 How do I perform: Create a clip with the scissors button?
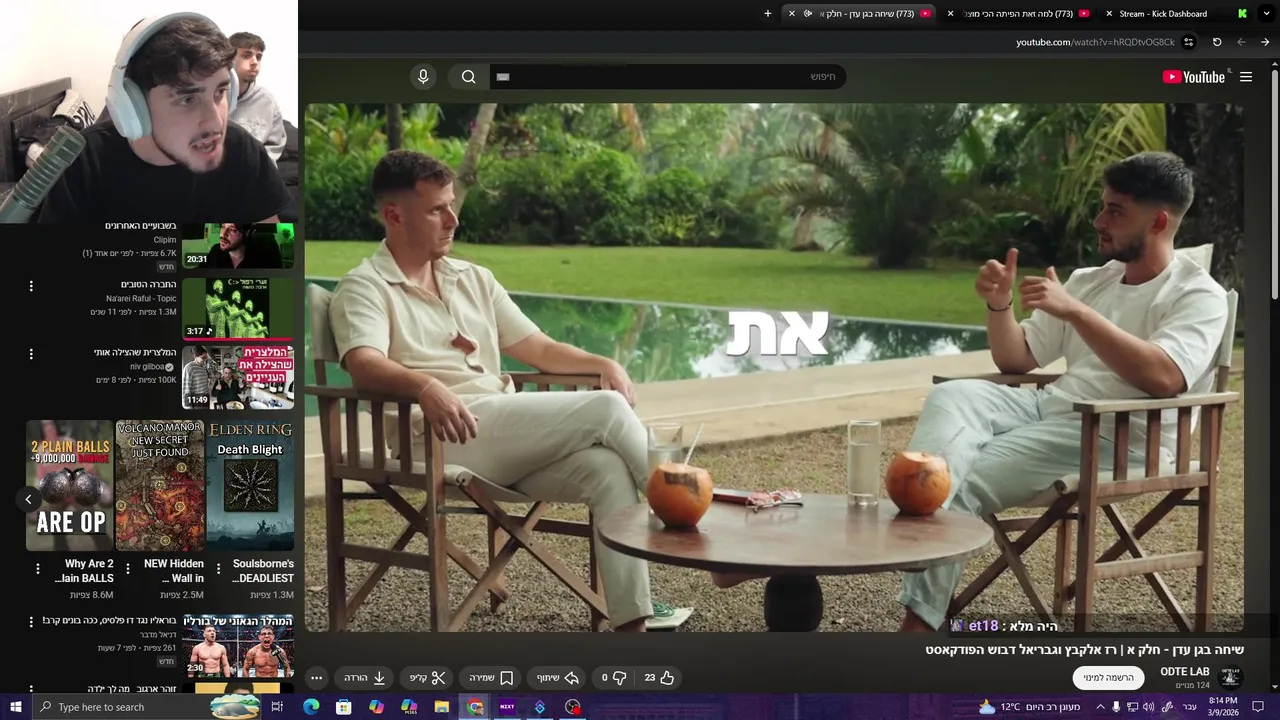(427, 678)
